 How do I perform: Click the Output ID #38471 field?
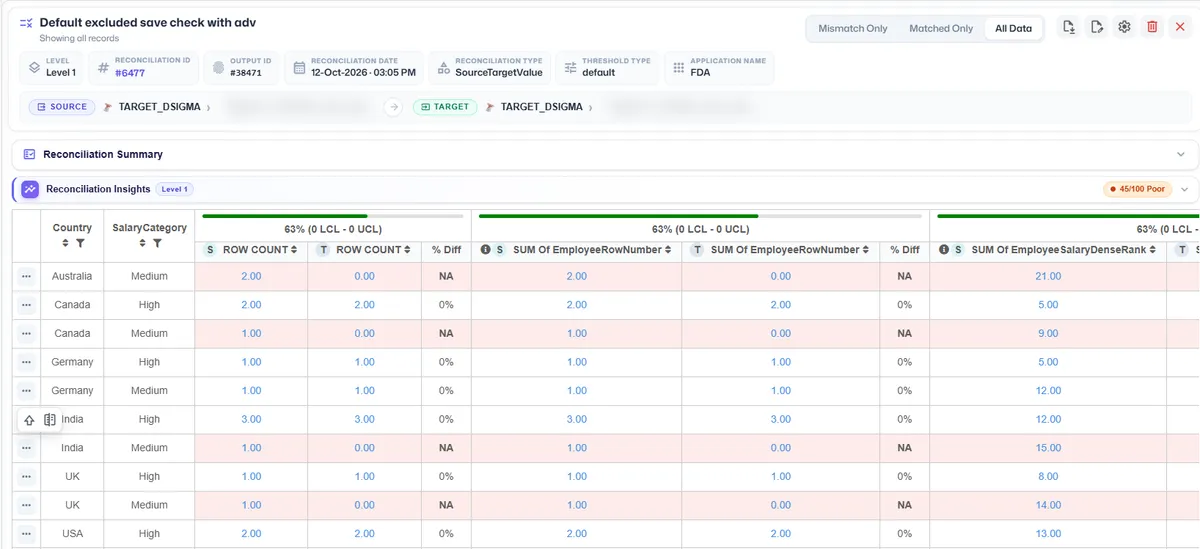pyautogui.click(x=242, y=67)
